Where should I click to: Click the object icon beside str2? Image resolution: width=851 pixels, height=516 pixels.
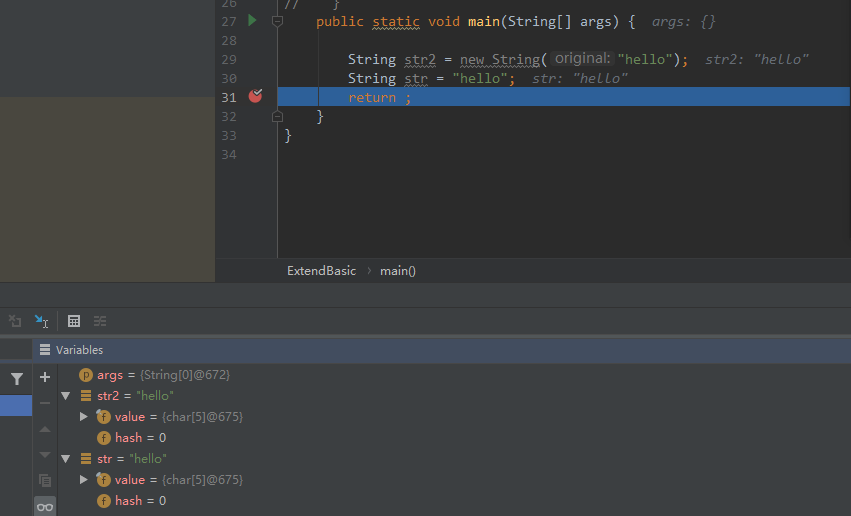86,396
